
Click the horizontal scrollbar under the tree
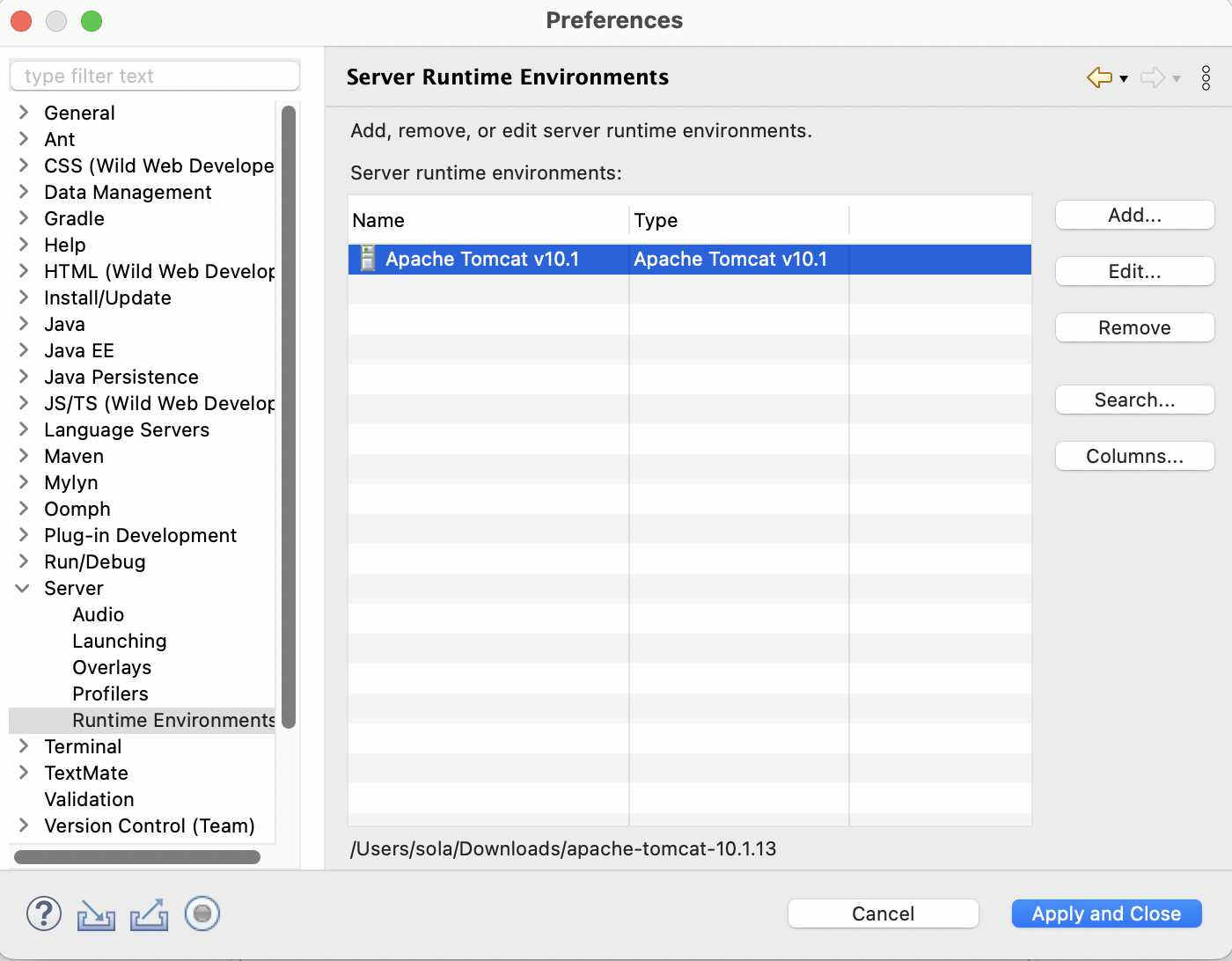pos(137,857)
